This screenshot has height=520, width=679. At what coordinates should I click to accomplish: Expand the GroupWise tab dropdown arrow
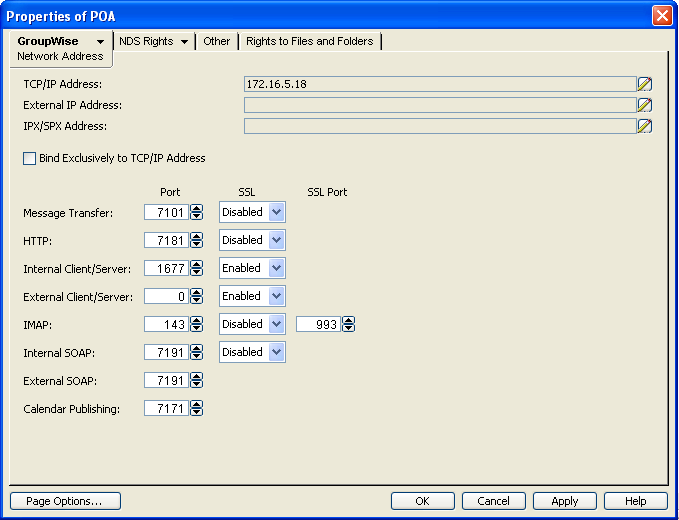[100, 42]
